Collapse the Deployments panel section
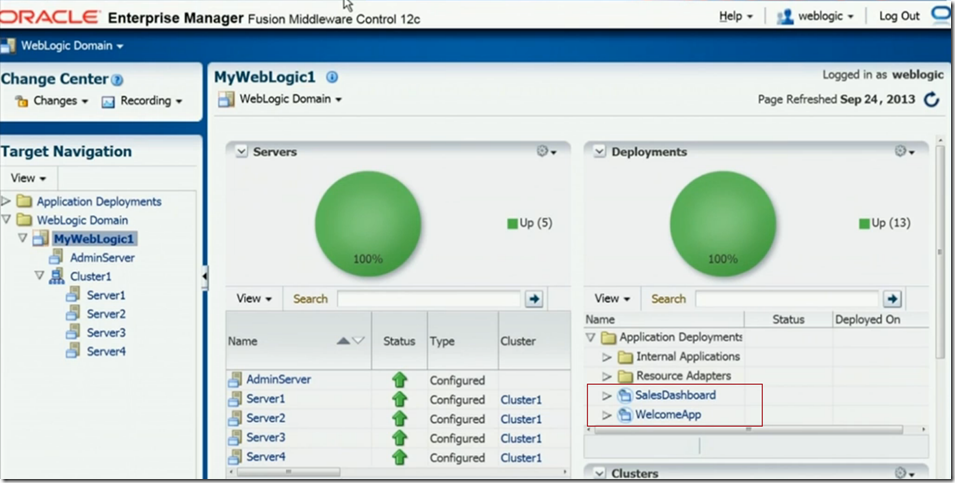Viewport: 955px width, 483px height. pos(599,151)
